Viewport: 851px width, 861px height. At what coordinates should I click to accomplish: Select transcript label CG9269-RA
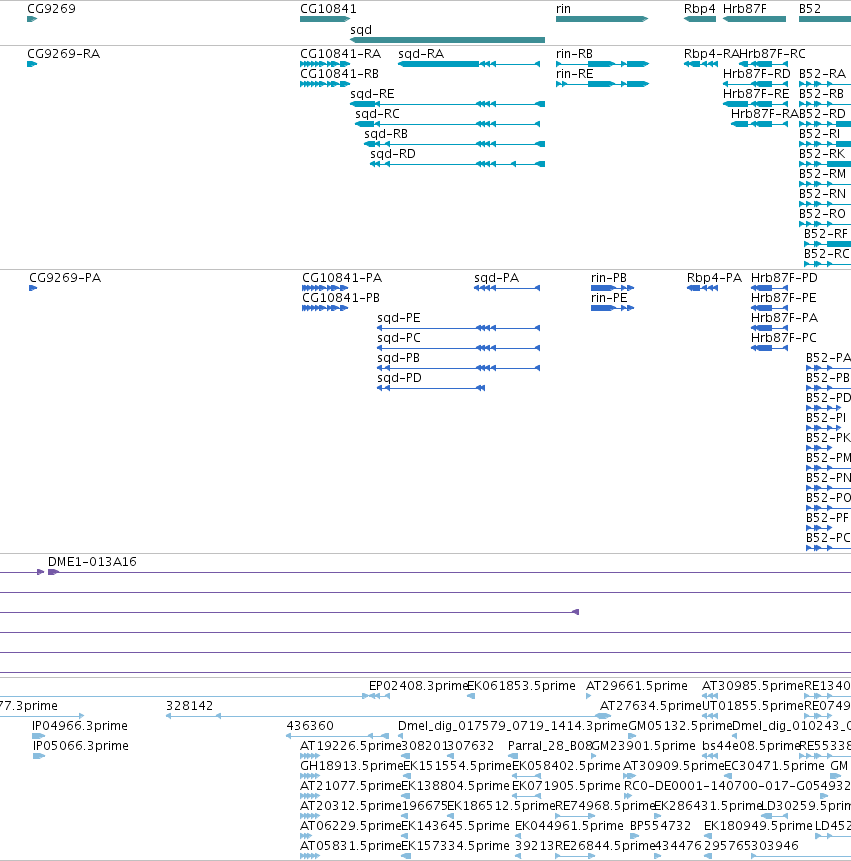64,54
